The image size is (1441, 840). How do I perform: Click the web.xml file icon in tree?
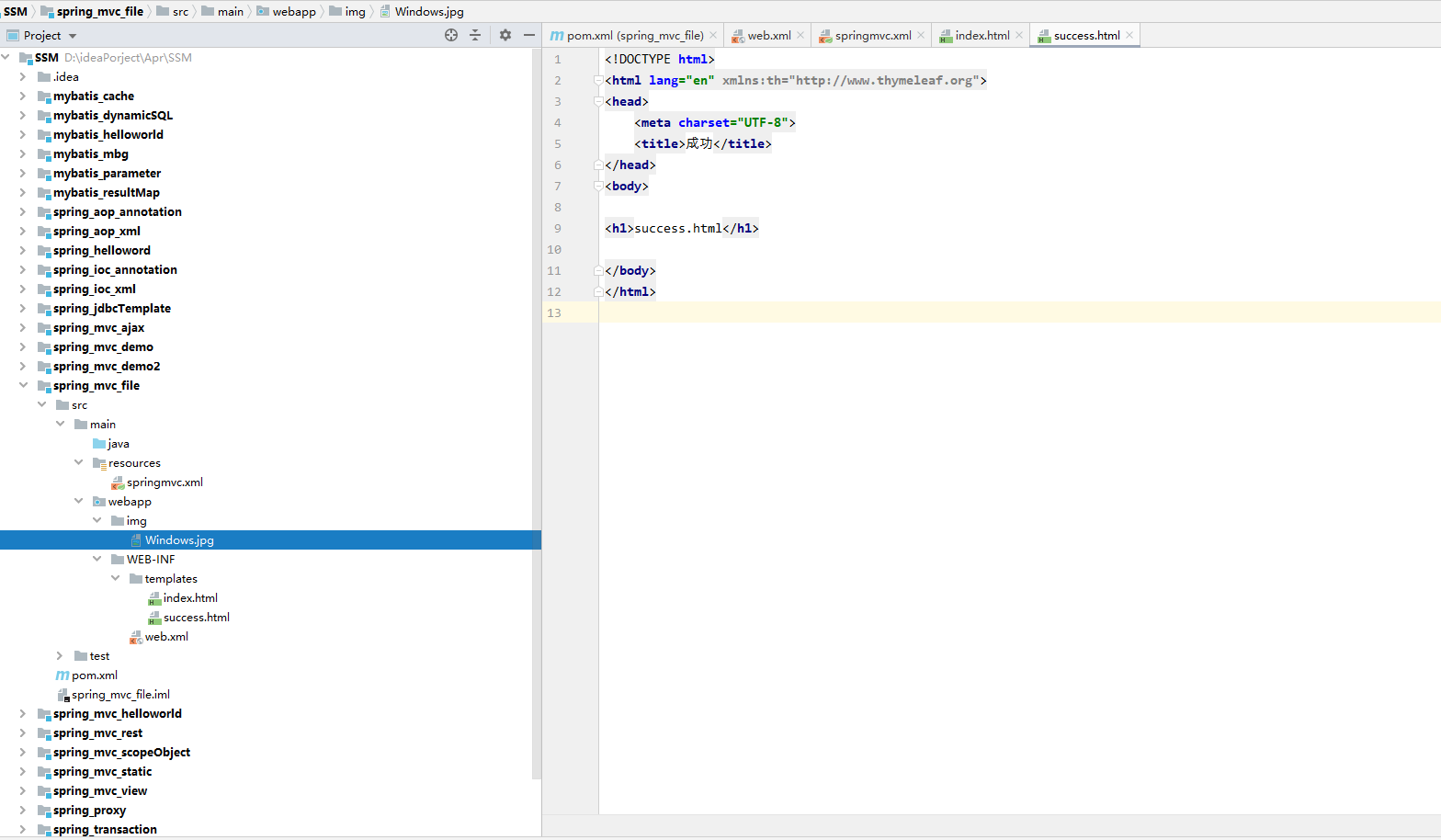(136, 637)
